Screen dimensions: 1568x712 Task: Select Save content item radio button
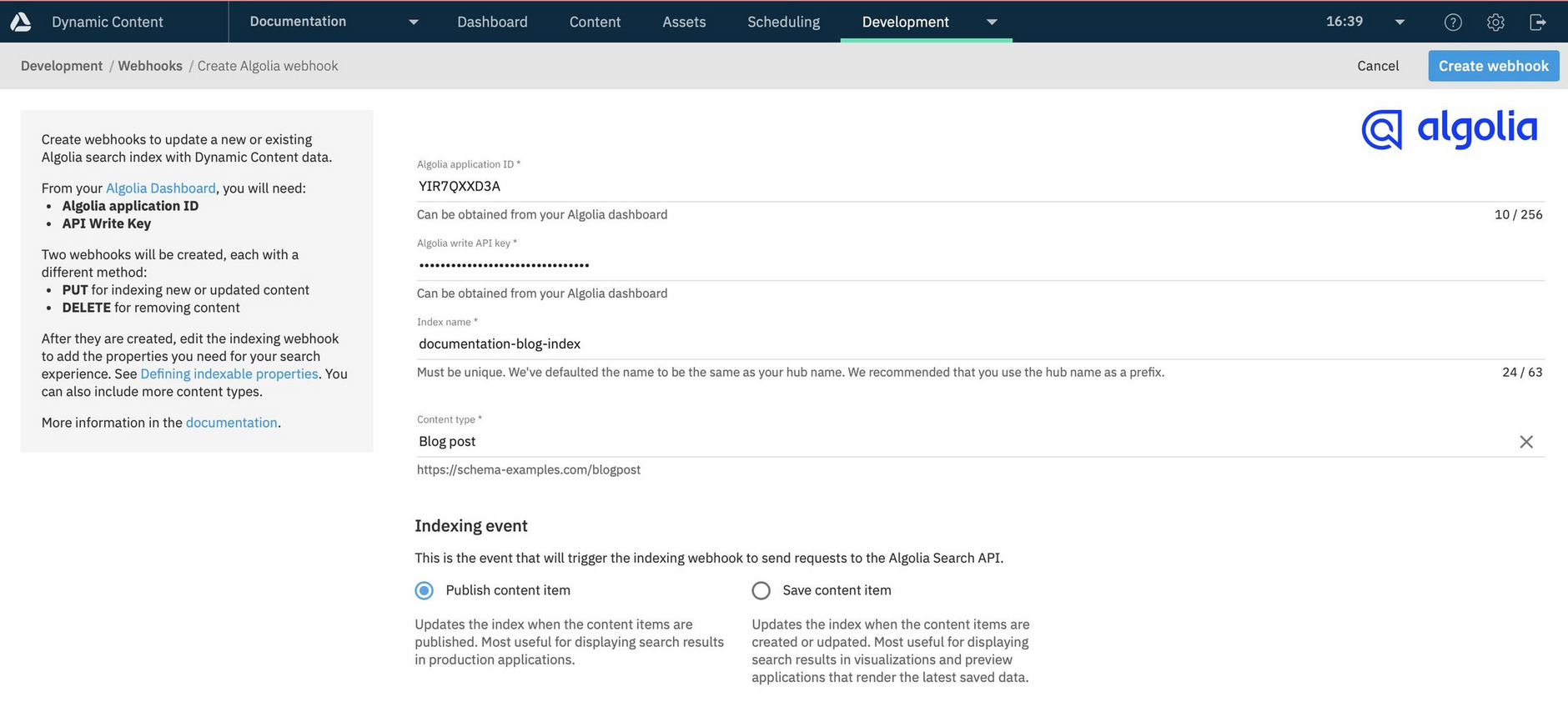[x=761, y=591]
